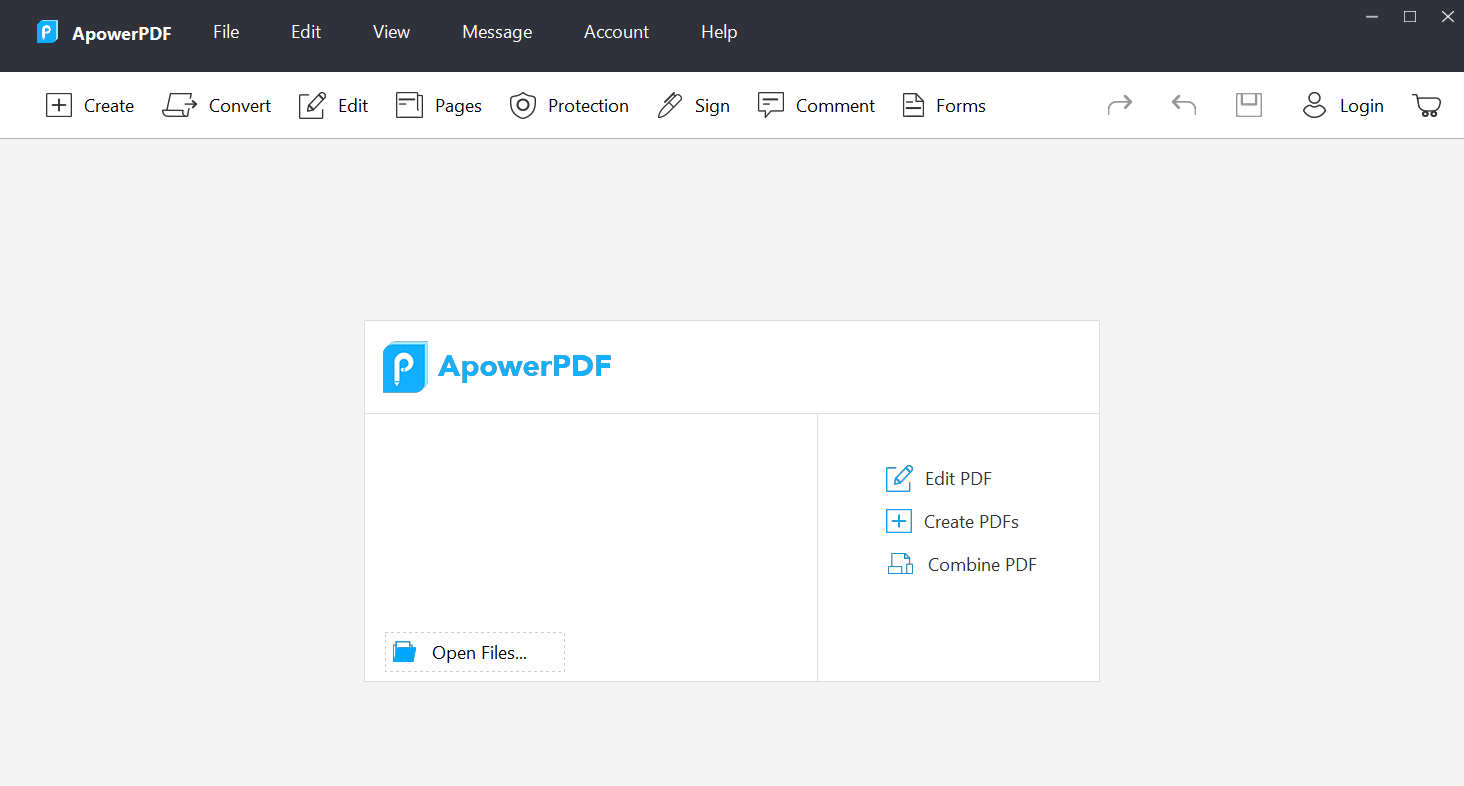The width and height of the screenshot is (1464, 786).
Task: Click the undo arrow icon
Action: pyautogui.click(x=1184, y=104)
